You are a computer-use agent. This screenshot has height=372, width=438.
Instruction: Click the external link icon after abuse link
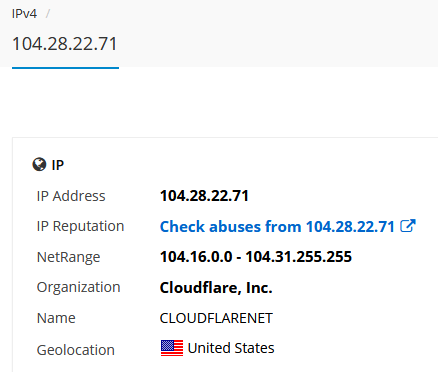[x=408, y=226]
